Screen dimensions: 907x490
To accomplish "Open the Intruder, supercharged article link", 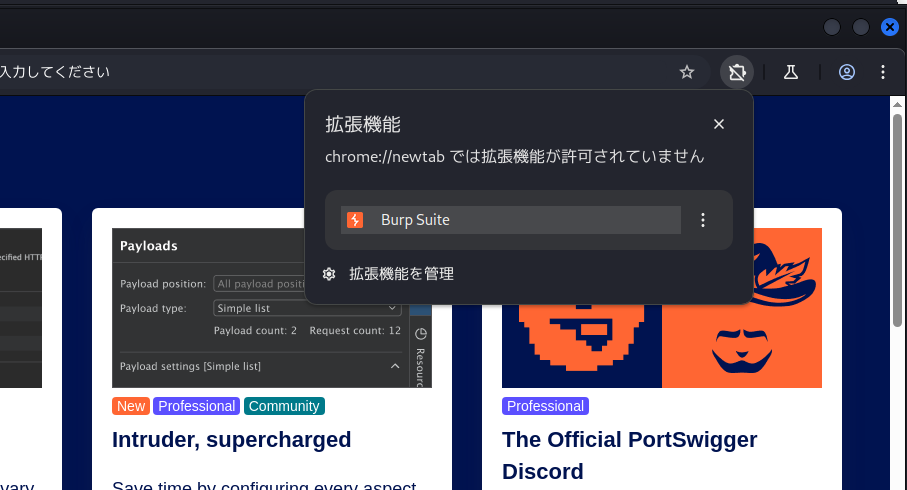I will (x=231, y=440).
